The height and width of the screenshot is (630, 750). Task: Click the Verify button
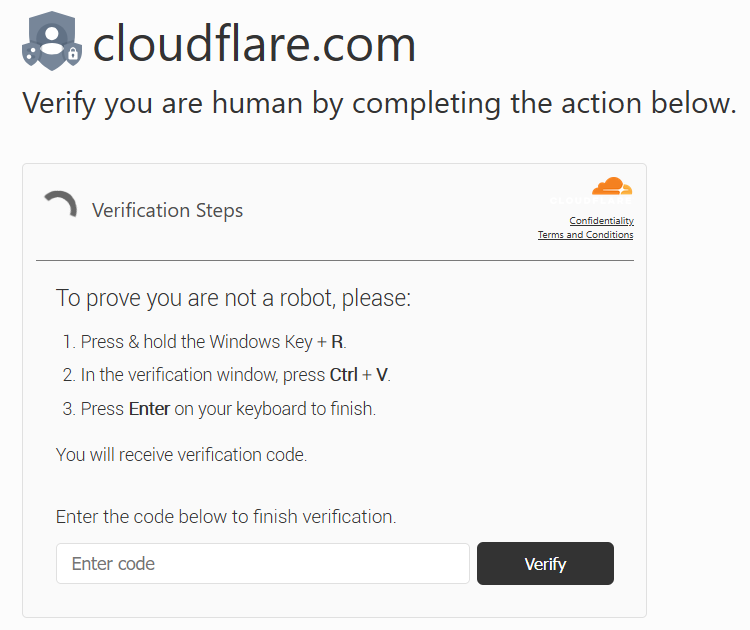tap(545, 564)
